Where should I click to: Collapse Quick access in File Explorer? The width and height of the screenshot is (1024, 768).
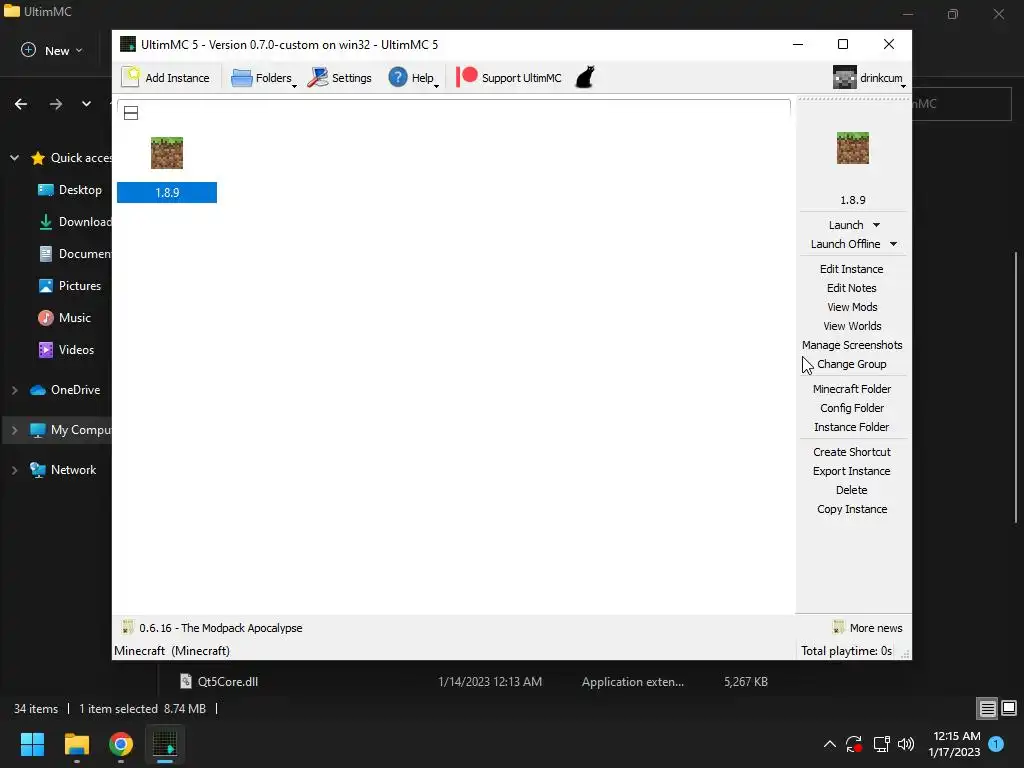(x=14, y=157)
